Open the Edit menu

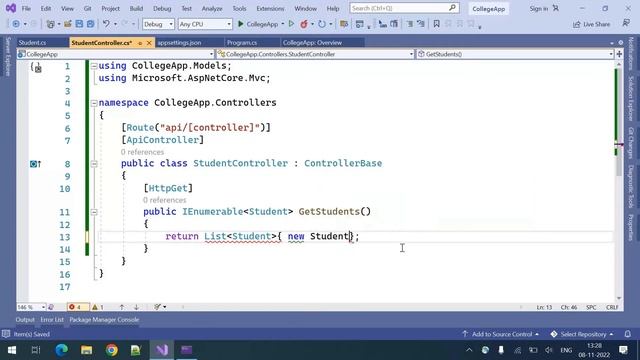[x=46, y=8]
